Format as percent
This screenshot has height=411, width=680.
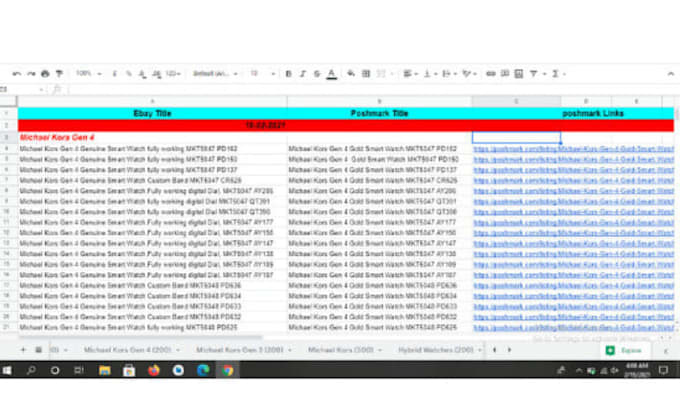(x=128, y=74)
